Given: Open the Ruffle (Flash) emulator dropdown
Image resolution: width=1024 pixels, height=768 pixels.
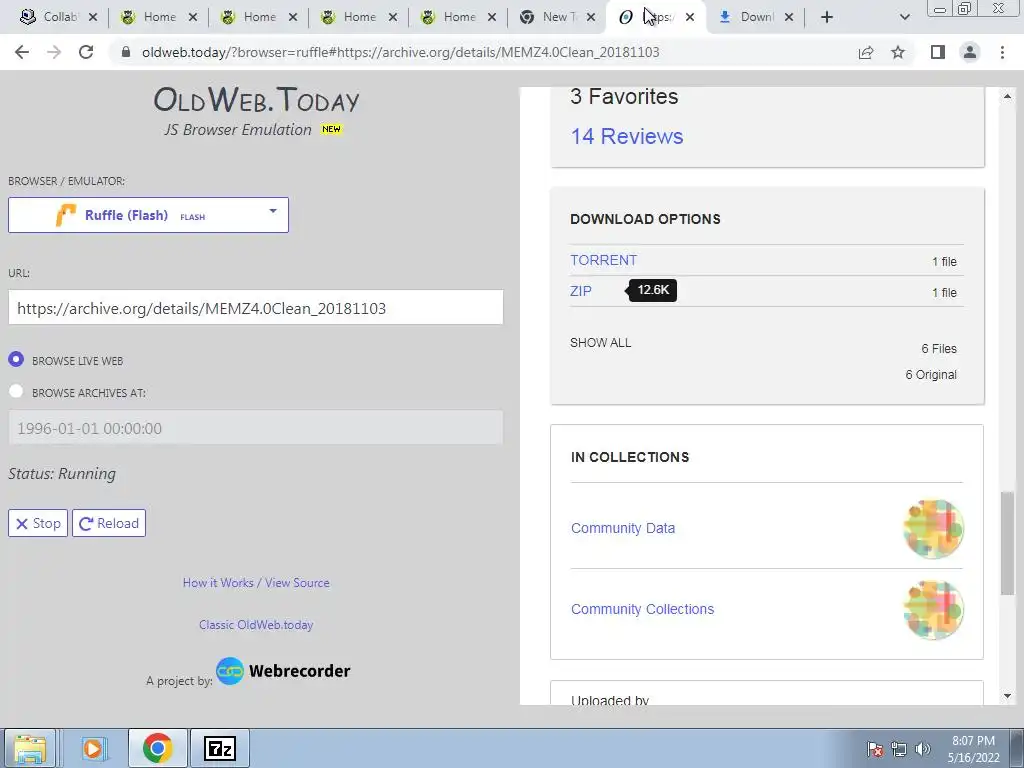Looking at the screenshot, I should pos(148,215).
